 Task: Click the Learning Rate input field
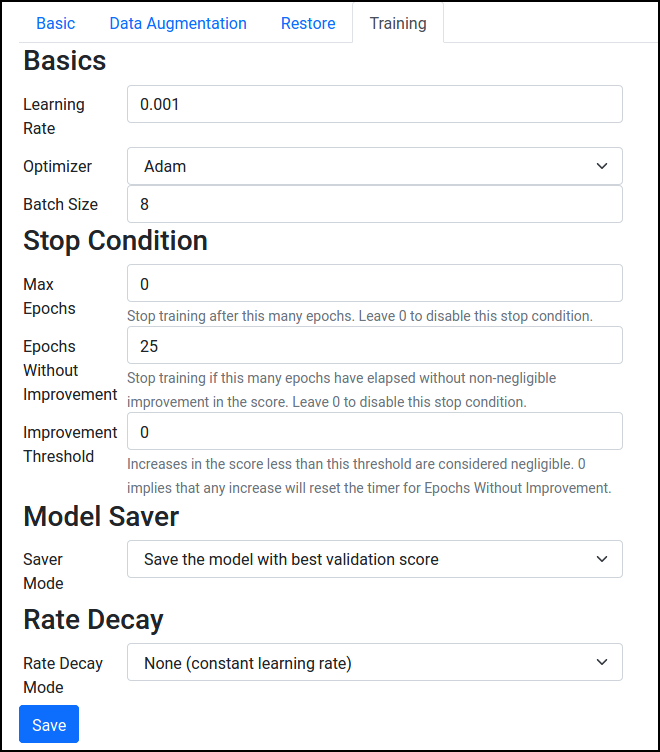[x=375, y=104]
